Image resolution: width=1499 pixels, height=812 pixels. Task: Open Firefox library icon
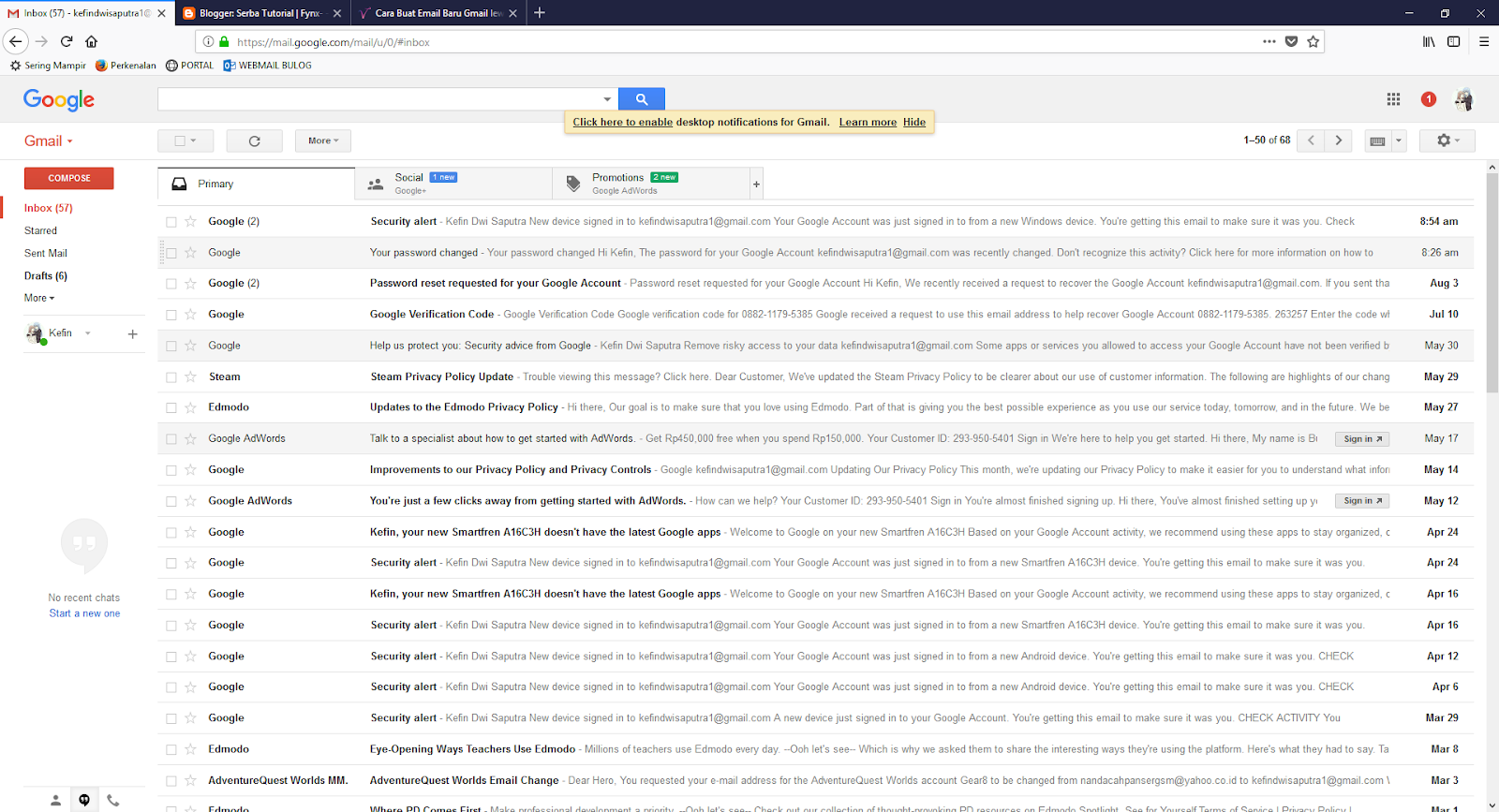point(1429,41)
